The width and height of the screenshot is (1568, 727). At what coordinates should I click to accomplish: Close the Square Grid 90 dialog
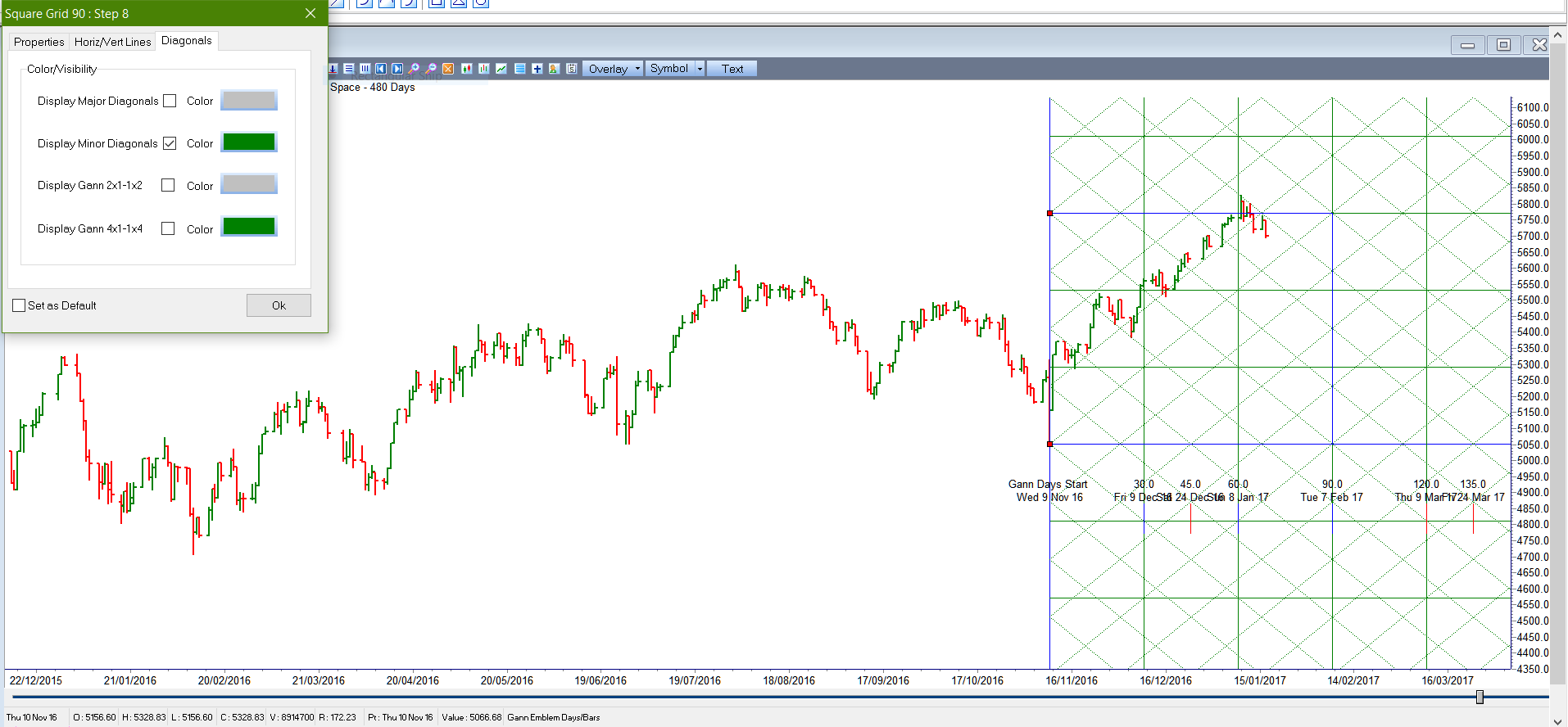click(x=310, y=13)
